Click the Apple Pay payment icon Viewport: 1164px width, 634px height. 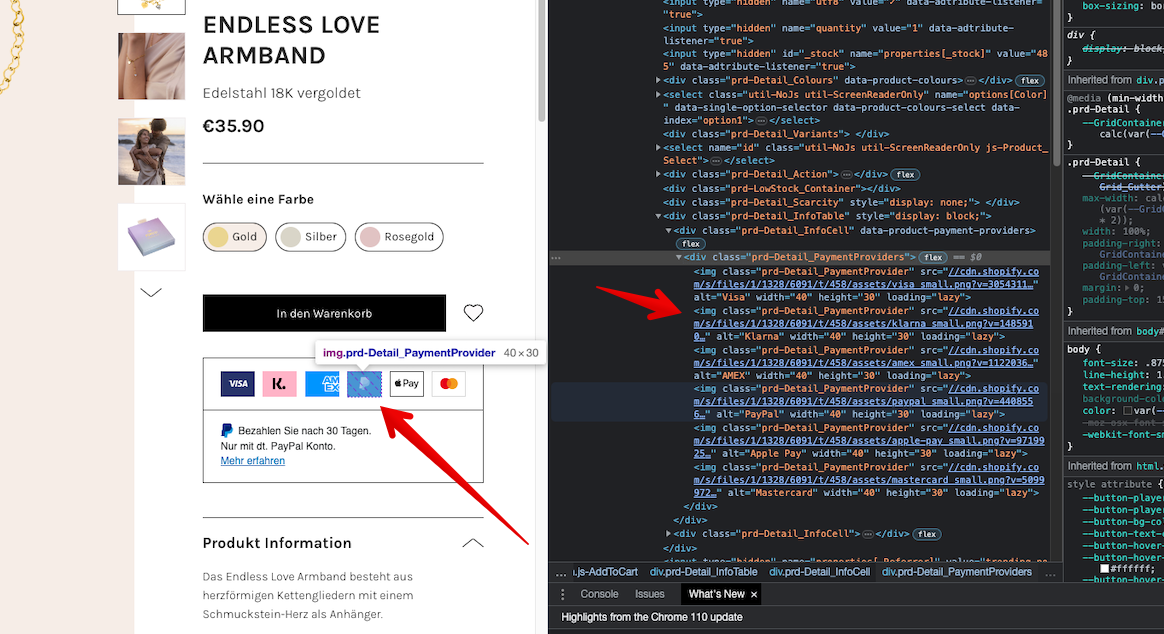pos(407,384)
